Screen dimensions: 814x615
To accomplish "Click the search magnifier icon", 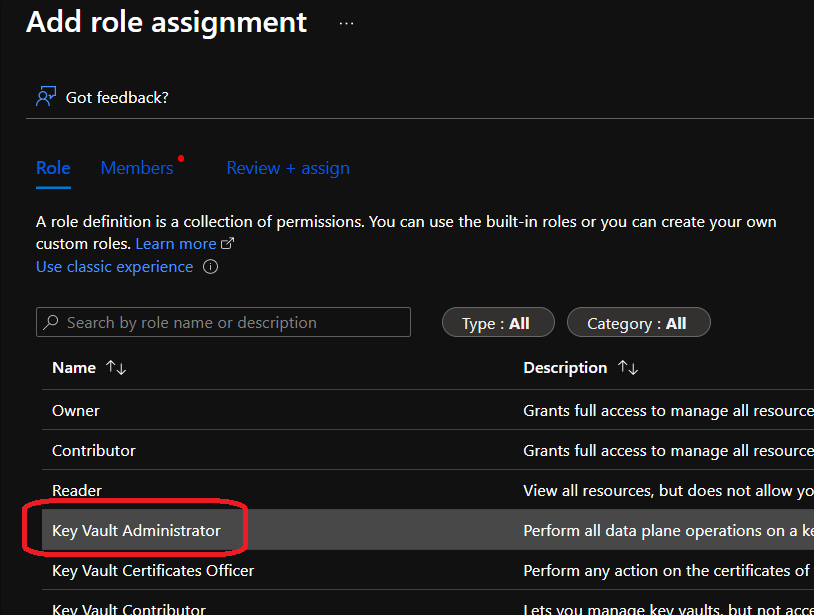I will click(51, 323).
